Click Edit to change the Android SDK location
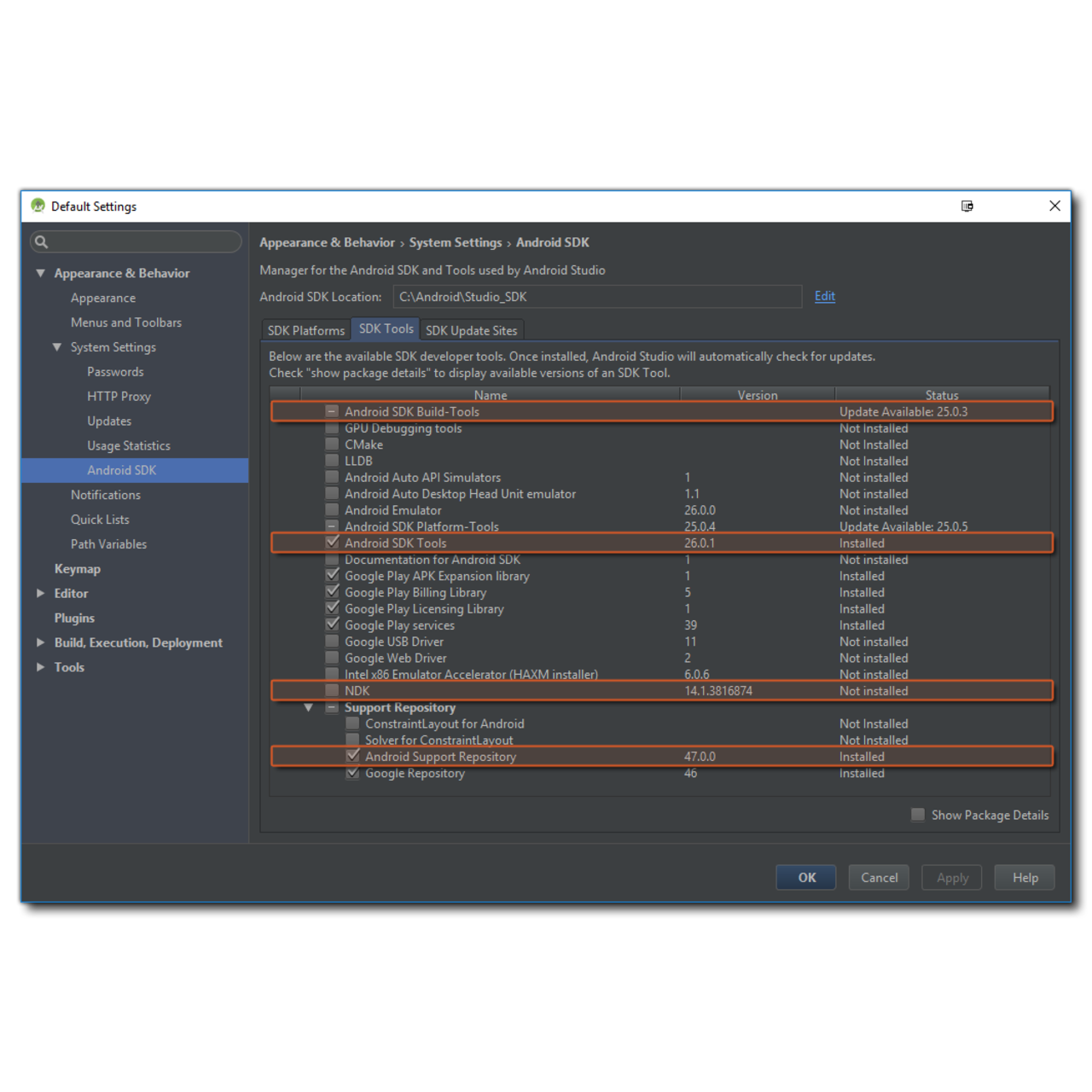The image size is (1092, 1092). (823, 296)
